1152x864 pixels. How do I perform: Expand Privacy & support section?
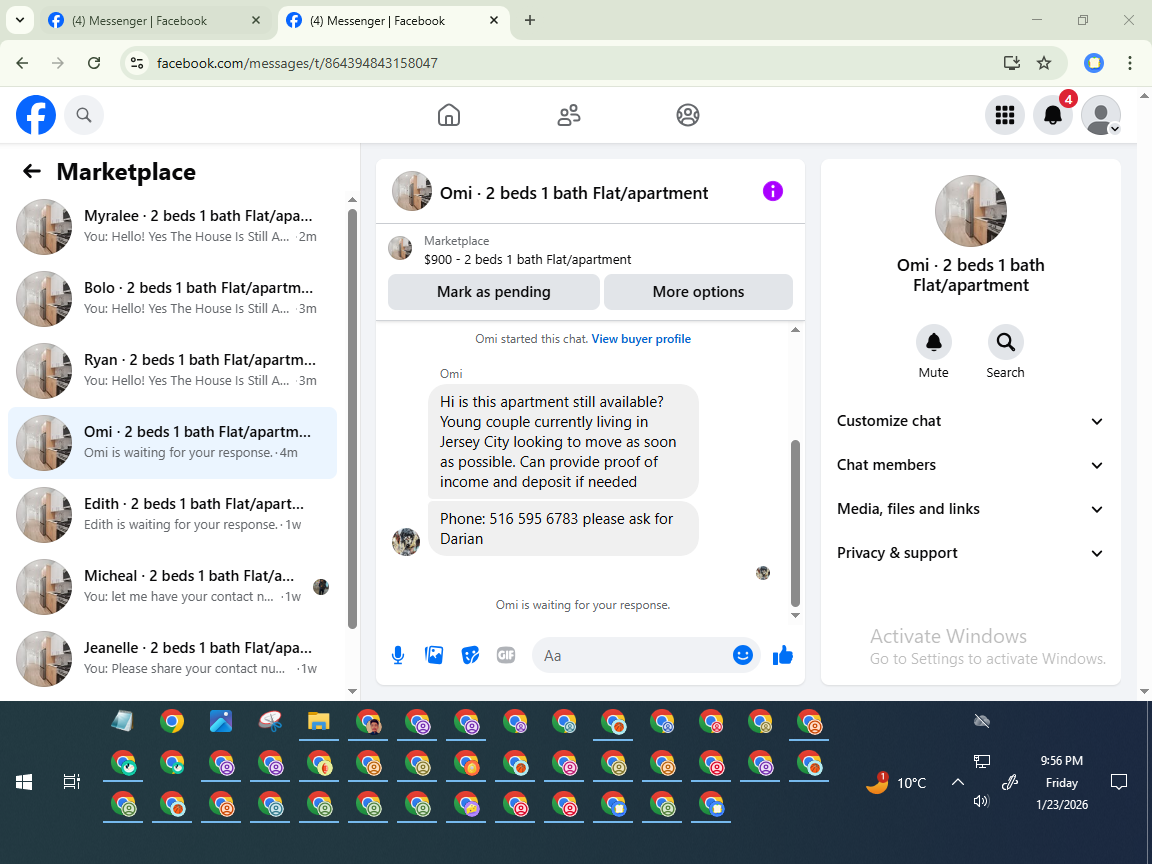tap(971, 553)
